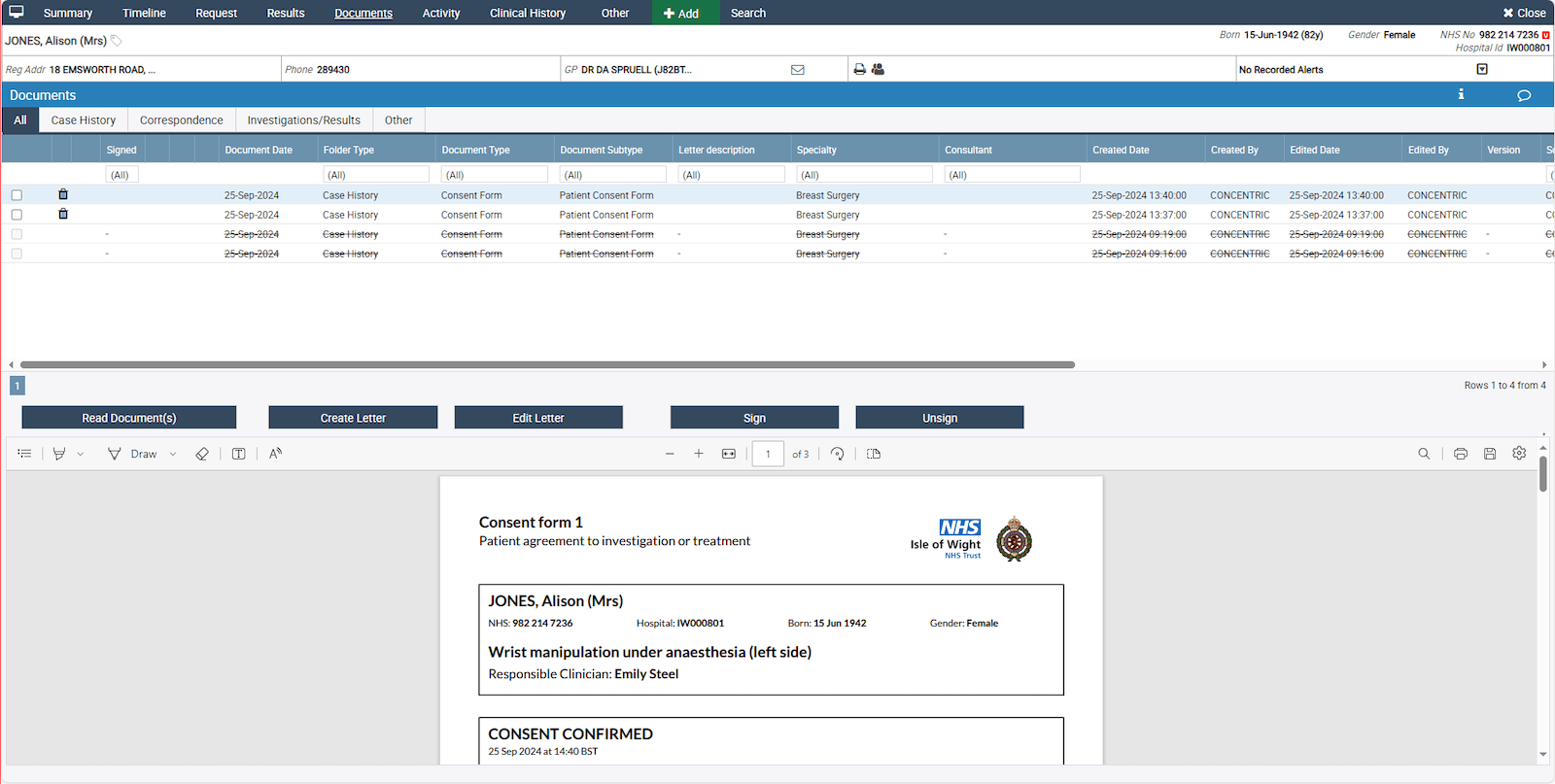1555x784 pixels.
Task: Switch to Case History tab
Action: pos(84,120)
